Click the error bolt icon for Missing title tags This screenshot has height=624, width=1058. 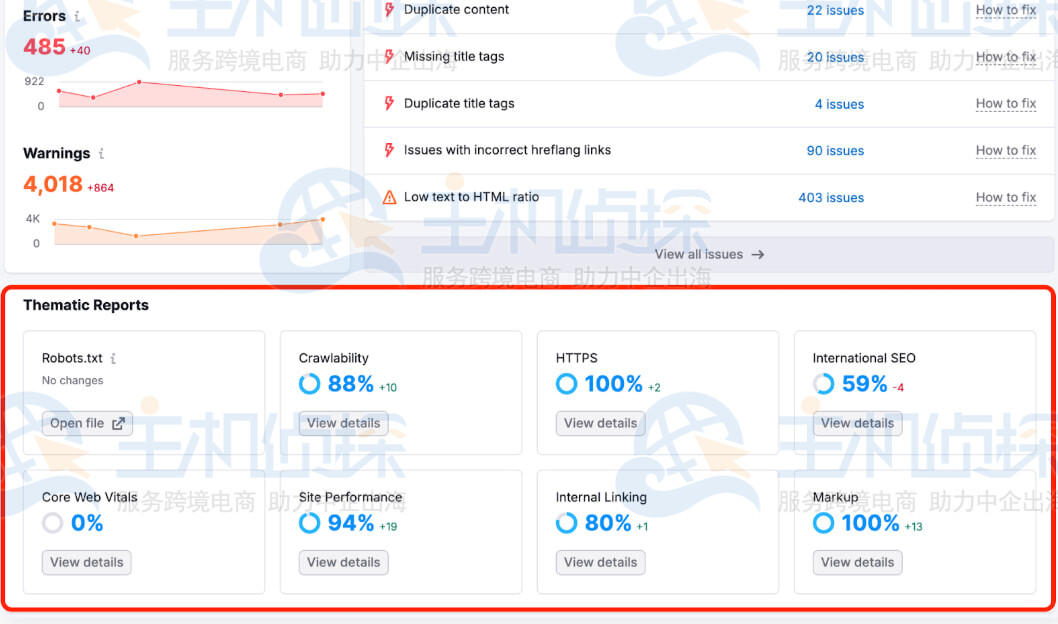click(389, 57)
